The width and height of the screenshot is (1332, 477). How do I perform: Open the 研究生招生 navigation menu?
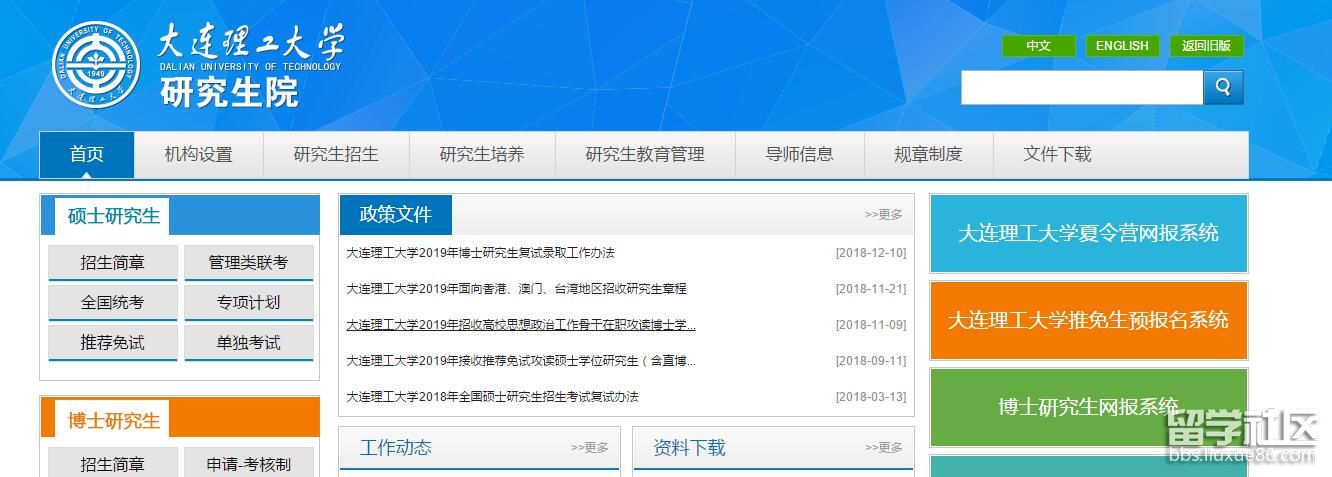[336, 155]
